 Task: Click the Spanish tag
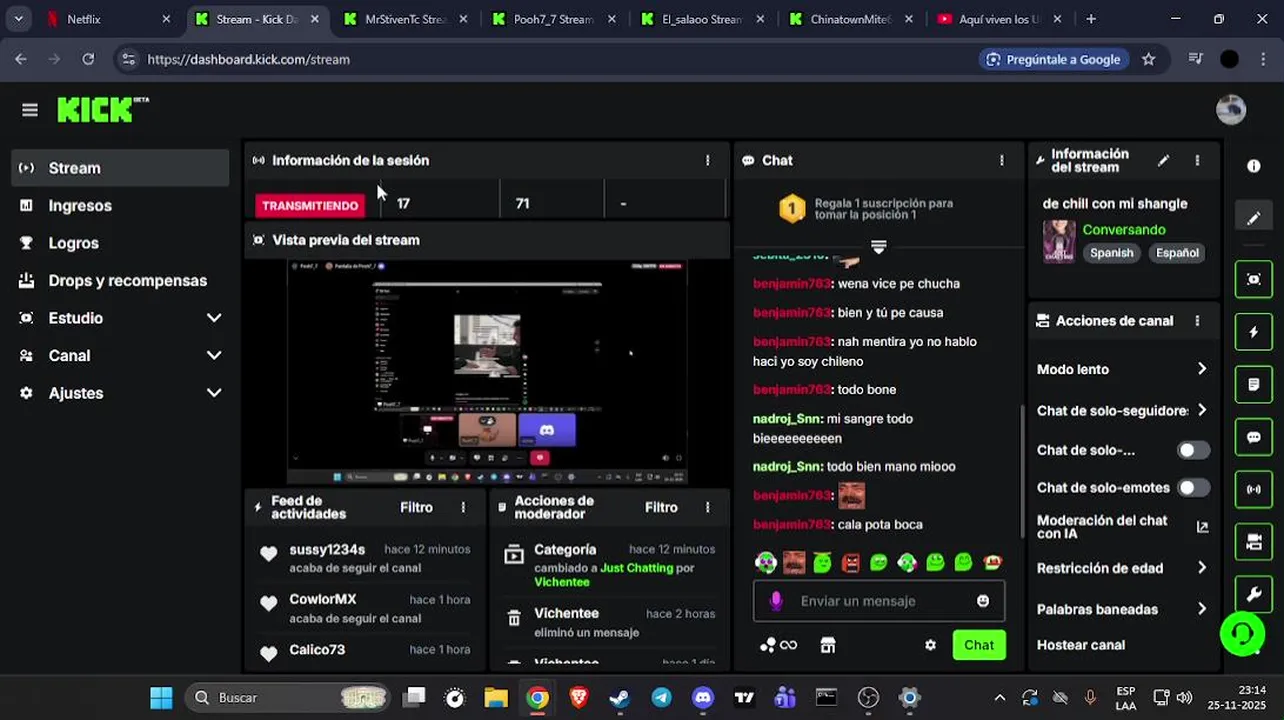[x=1111, y=253]
